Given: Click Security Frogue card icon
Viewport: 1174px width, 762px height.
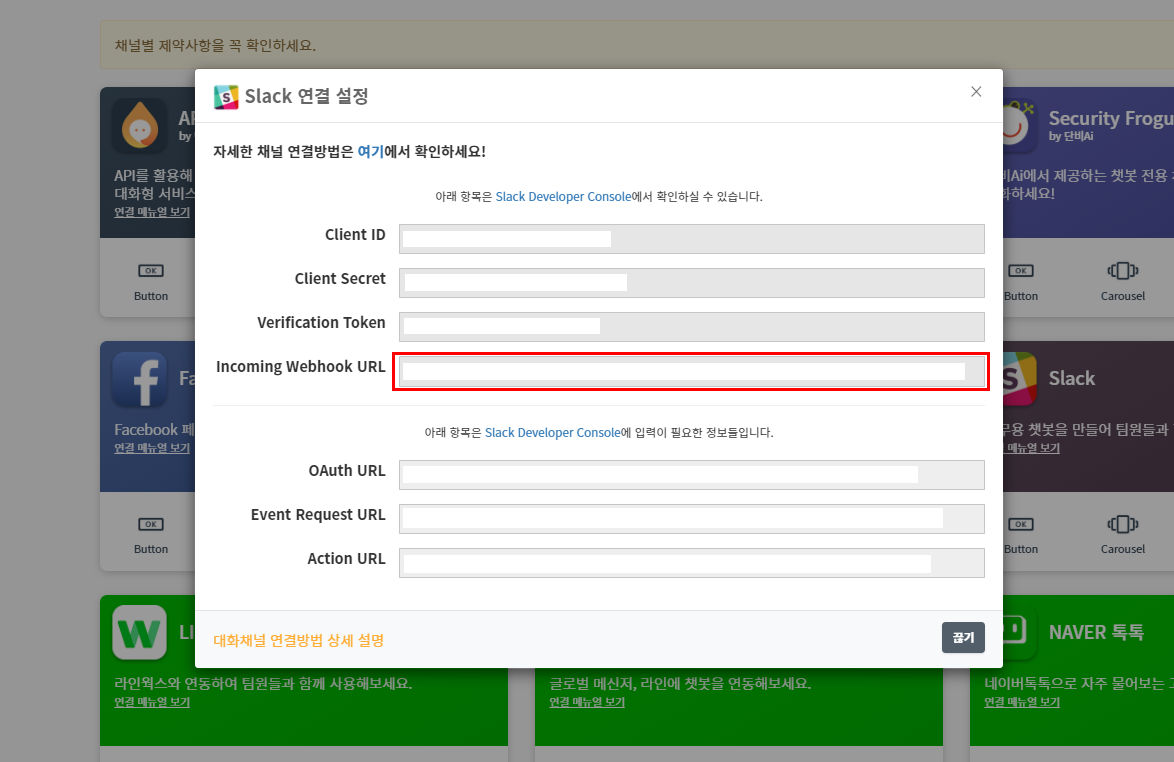Looking at the screenshot, I should pyautogui.click(x=1020, y=126).
